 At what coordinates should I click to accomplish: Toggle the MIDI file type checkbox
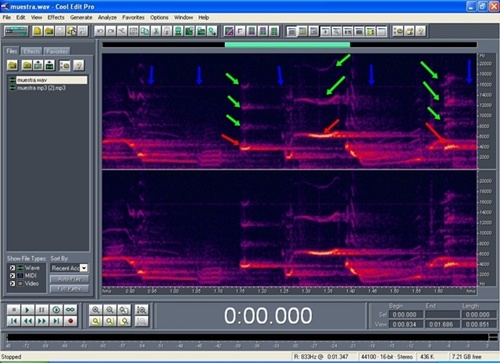12,276
